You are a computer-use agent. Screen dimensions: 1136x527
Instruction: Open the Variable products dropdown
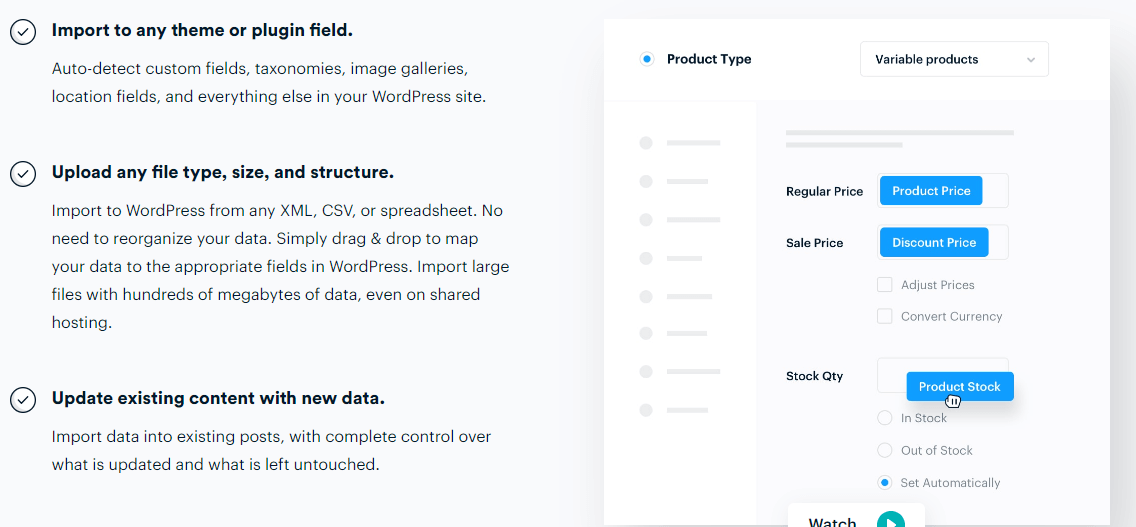point(953,60)
